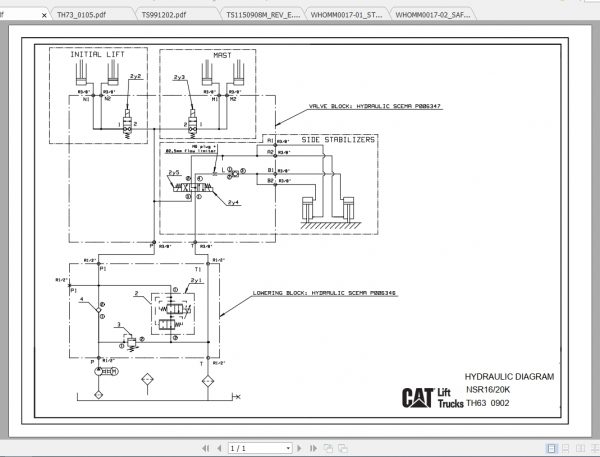Click the TH63 0902 document number
The image size is (600, 457).
click(488, 403)
